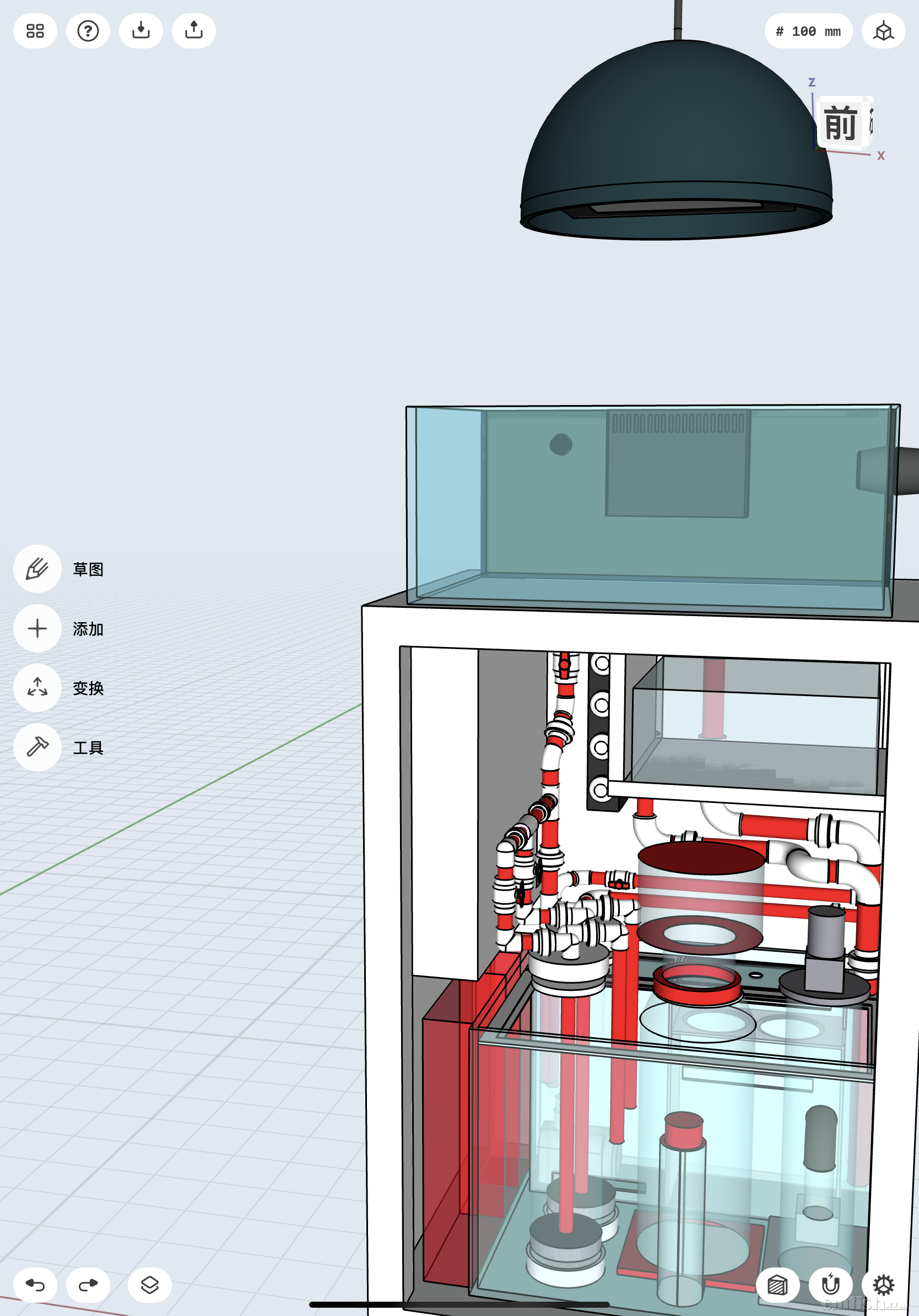Image resolution: width=919 pixels, height=1316 pixels.
Task: Toggle the perspective view cube icon
Action: [x=883, y=31]
